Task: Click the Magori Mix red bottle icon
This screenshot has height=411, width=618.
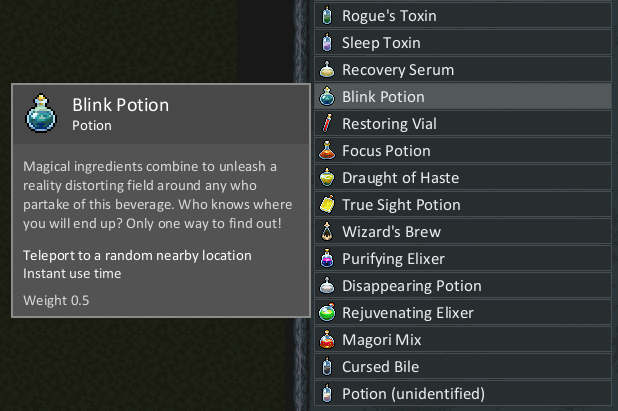Action: pyautogui.click(x=327, y=340)
